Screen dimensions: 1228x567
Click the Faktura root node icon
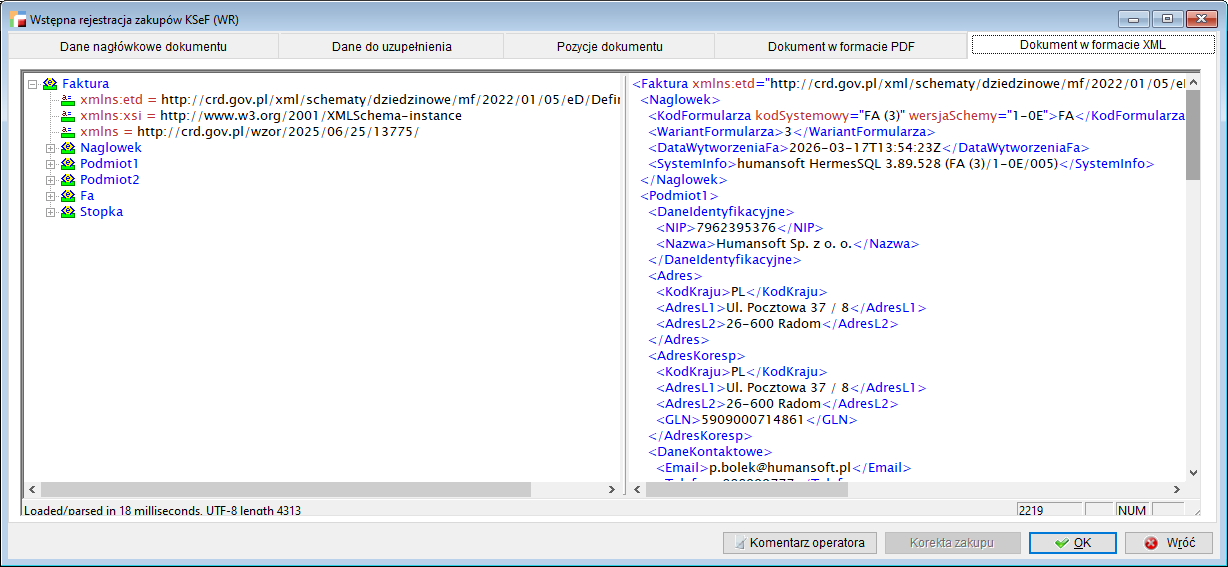coord(50,84)
